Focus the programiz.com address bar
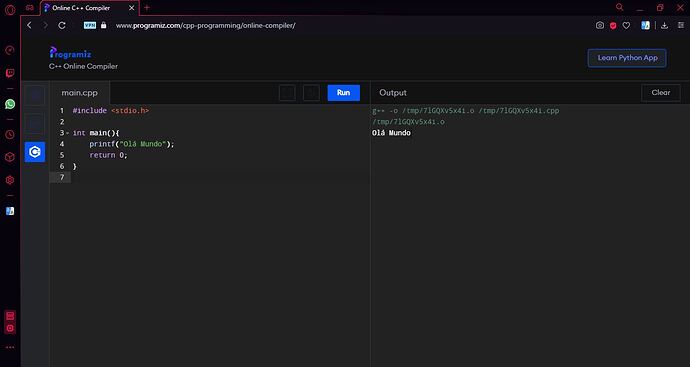 206,26
